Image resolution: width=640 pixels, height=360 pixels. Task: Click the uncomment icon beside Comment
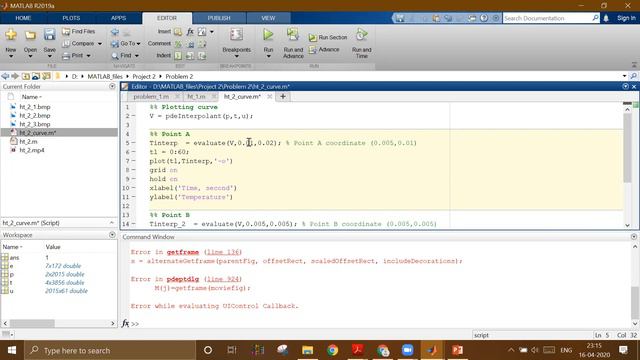pos(190,44)
